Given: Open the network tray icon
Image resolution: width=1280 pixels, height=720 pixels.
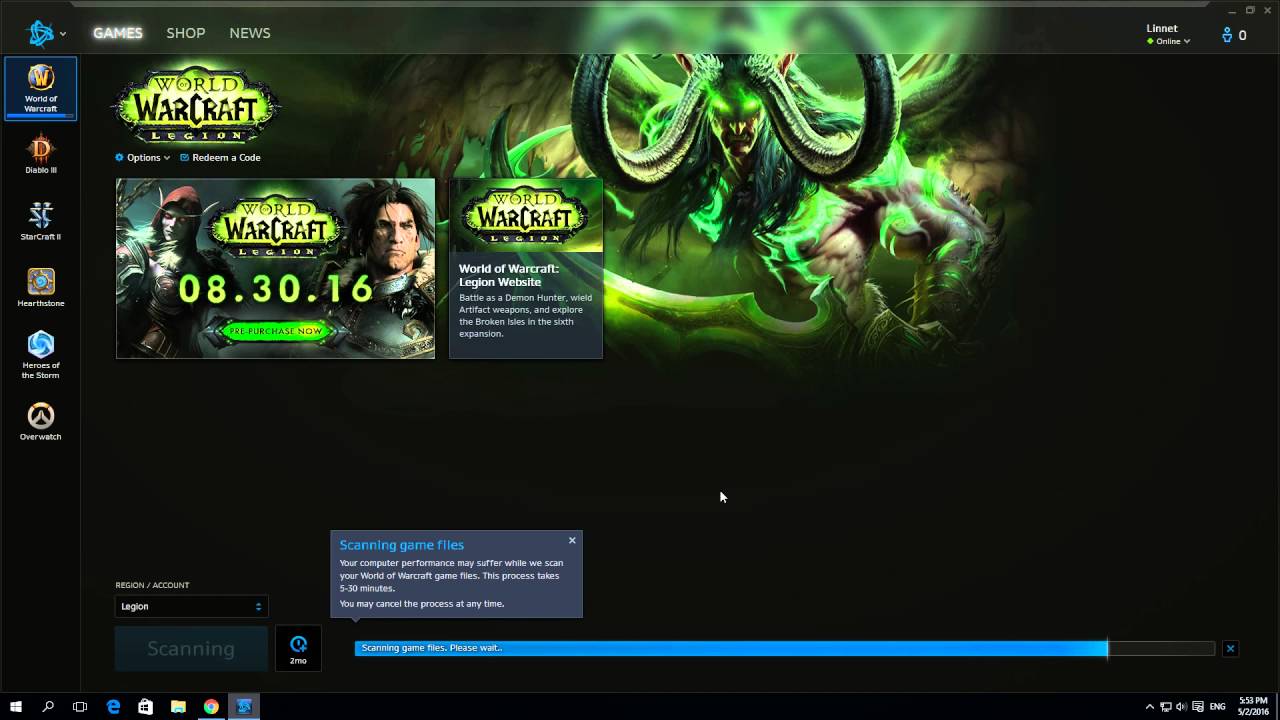Looking at the screenshot, I should pos(1166,706).
